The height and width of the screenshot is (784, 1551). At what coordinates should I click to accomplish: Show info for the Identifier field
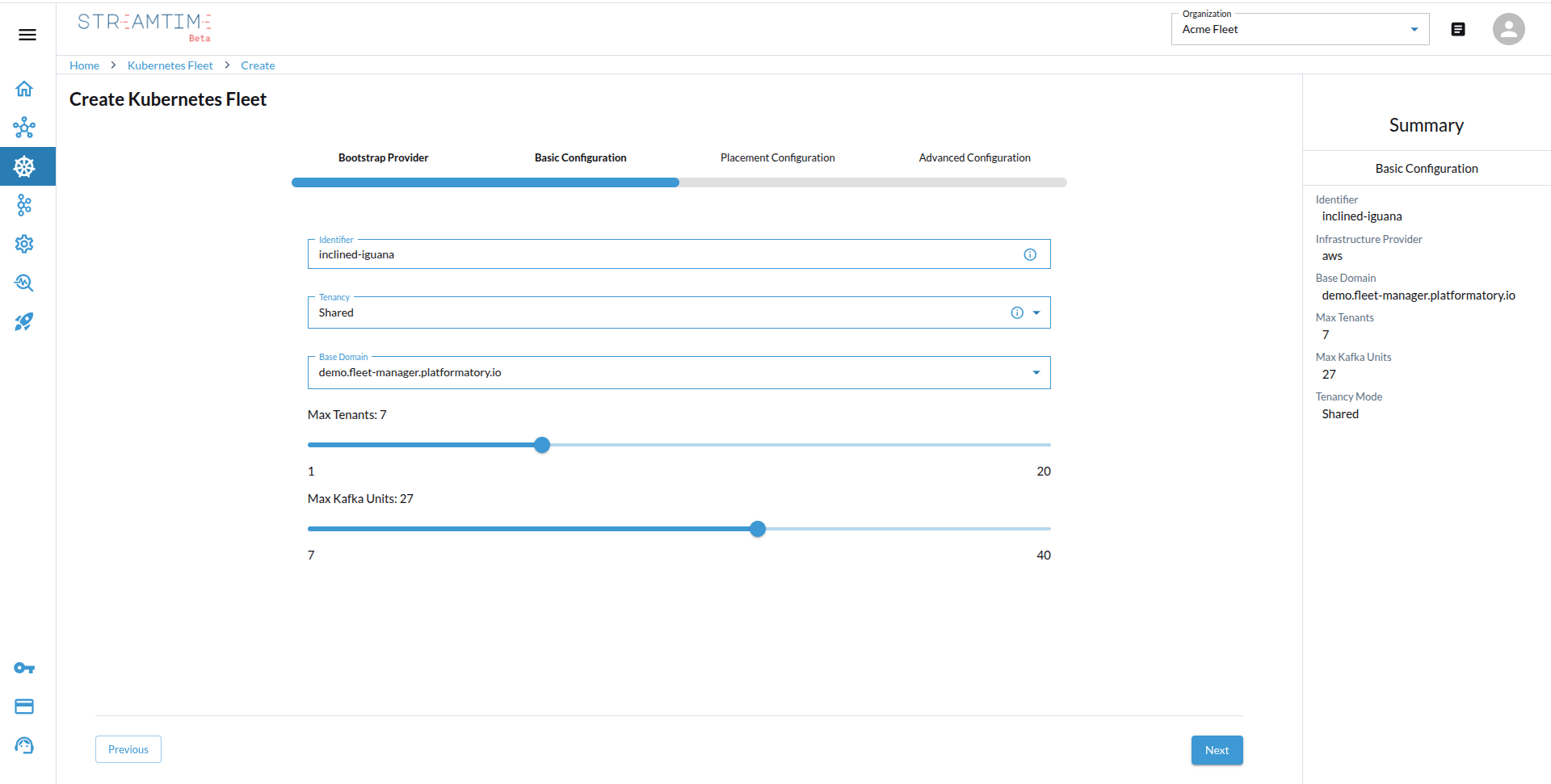[1030, 254]
